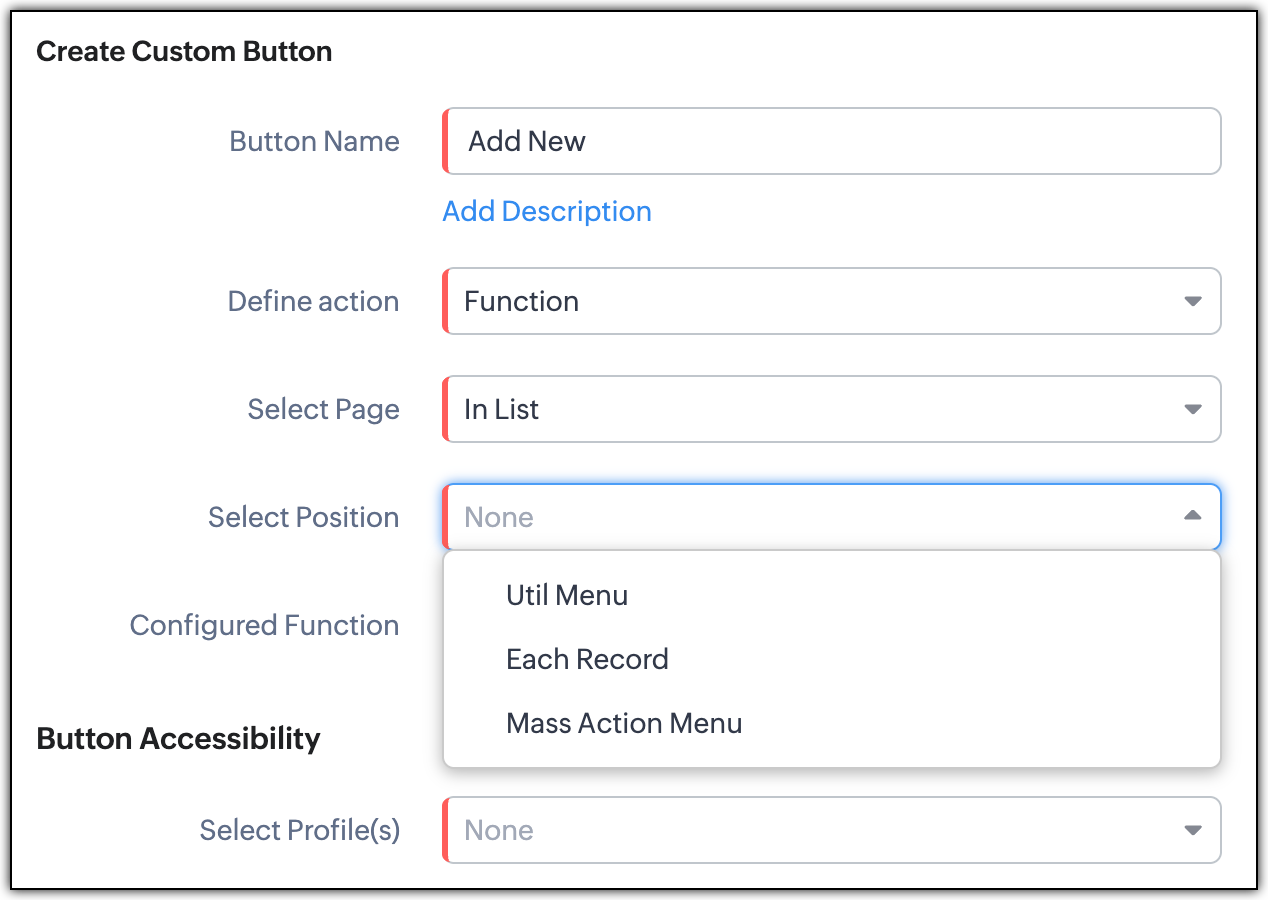Click the Button Name label

[x=314, y=141]
